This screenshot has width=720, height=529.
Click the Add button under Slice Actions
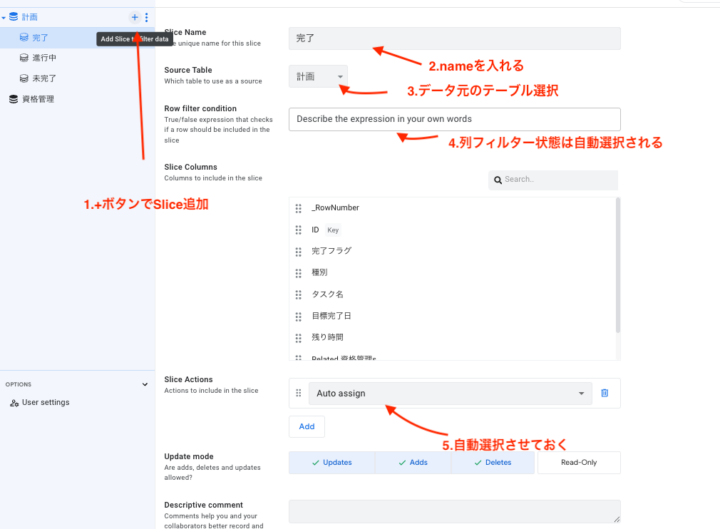306,426
